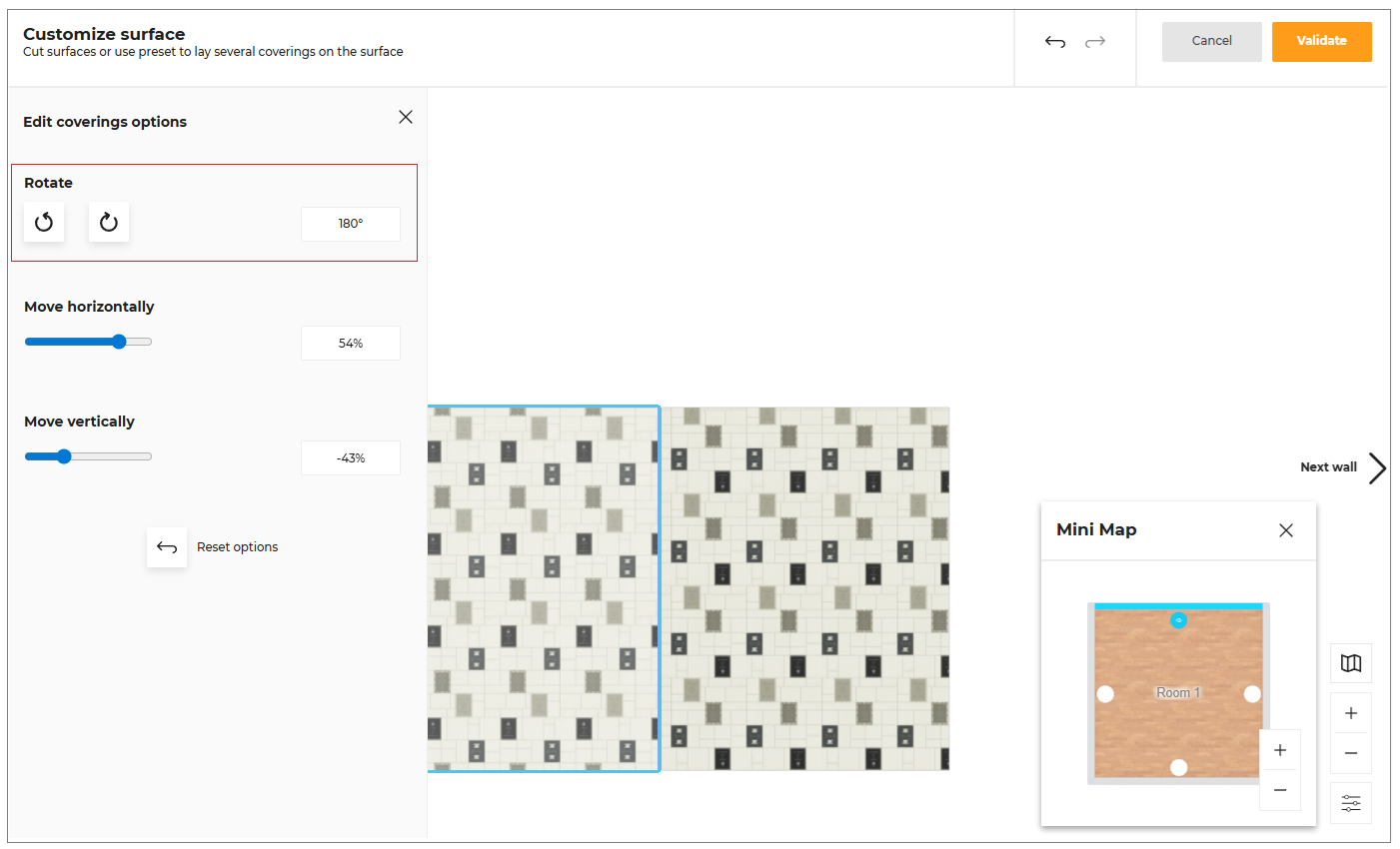This screenshot has width=1400, height=849.
Task: Click the redo arrow in the header
Action: click(x=1095, y=42)
